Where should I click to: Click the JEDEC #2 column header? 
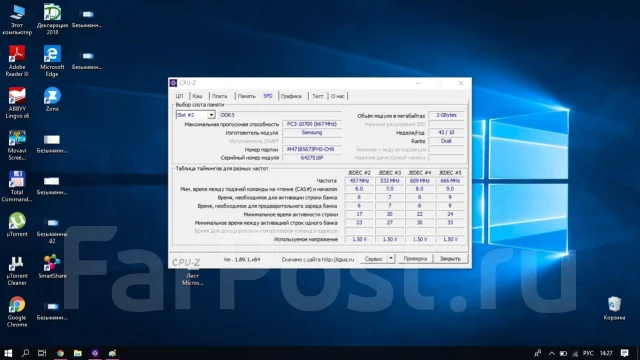pyautogui.click(x=359, y=173)
